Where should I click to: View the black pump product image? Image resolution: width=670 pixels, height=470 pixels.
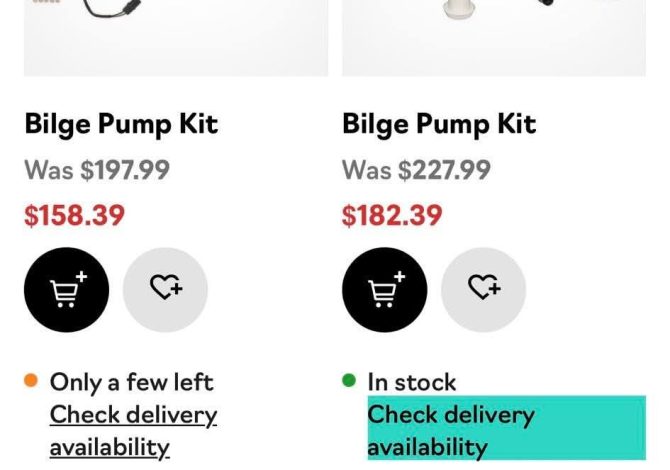[176, 35]
